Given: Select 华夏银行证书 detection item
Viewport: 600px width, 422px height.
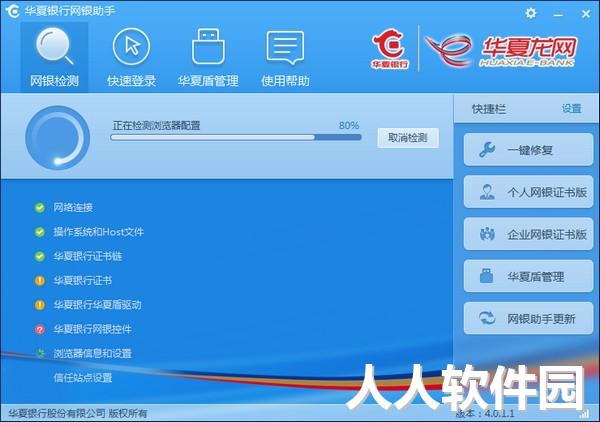Looking at the screenshot, I should click(83, 280).
